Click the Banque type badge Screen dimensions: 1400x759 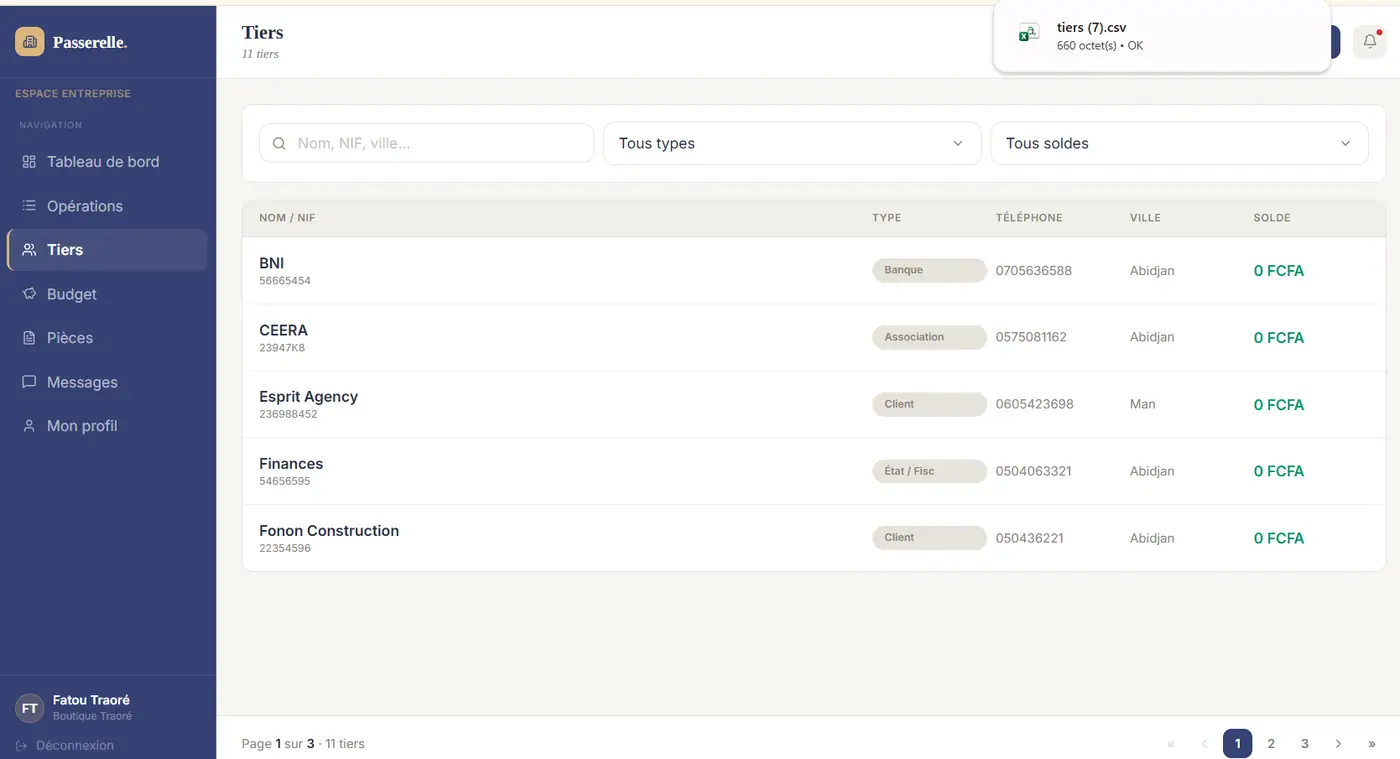click(929, 270)
